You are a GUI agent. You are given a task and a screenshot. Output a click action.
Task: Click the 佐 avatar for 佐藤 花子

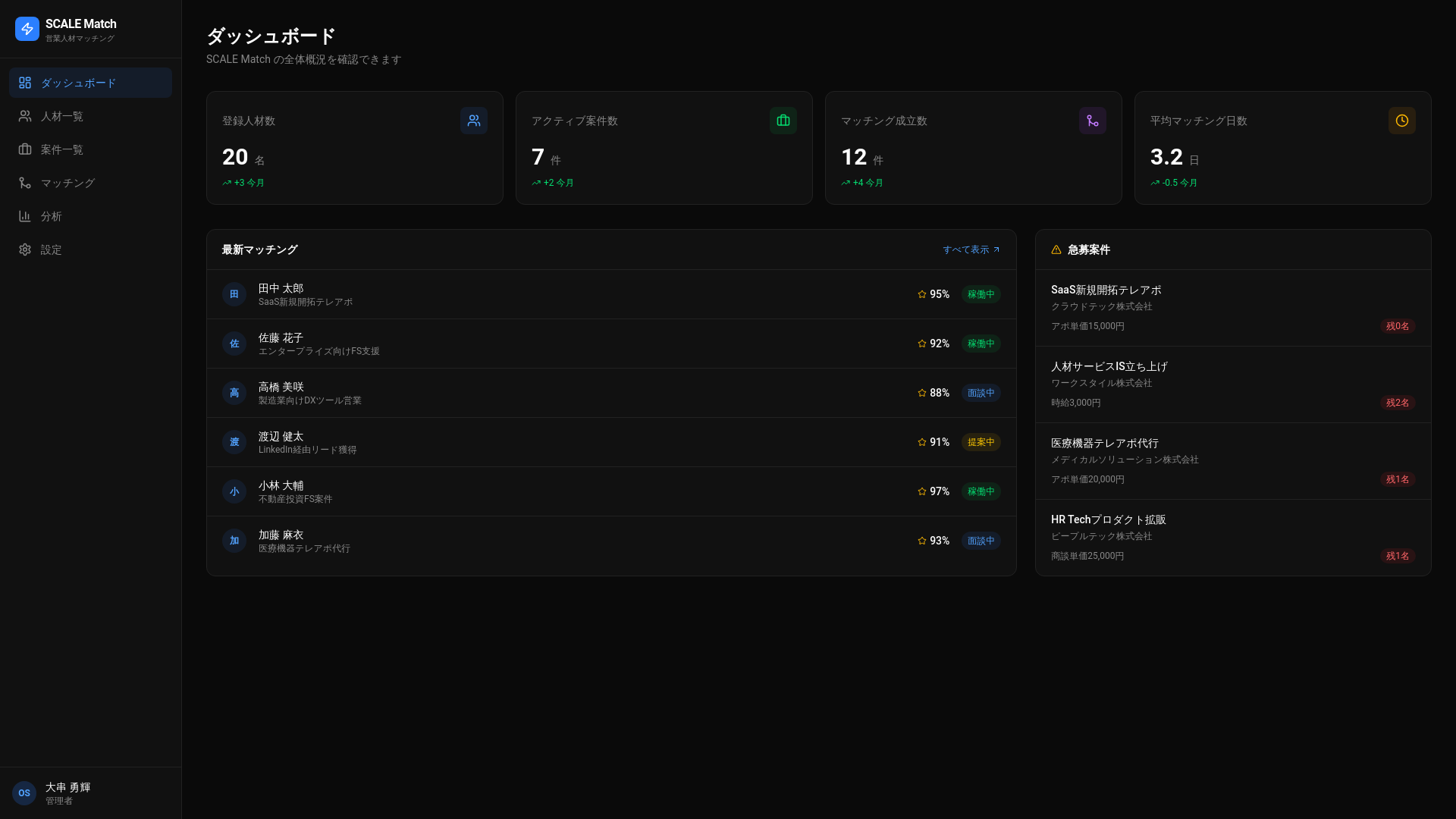pyautogui.click(x=234, y=344)
